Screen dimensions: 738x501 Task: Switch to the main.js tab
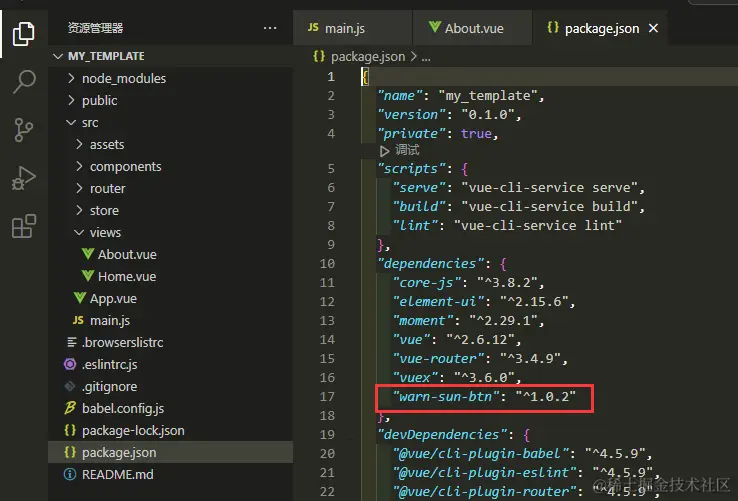353,28
